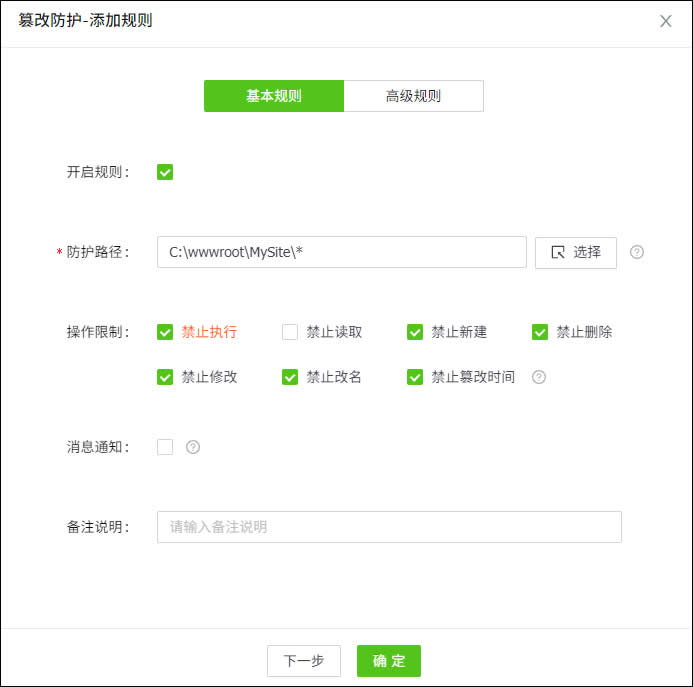
Task: Enable the 禁止读取 checkbox
Action: coord(290,332)
